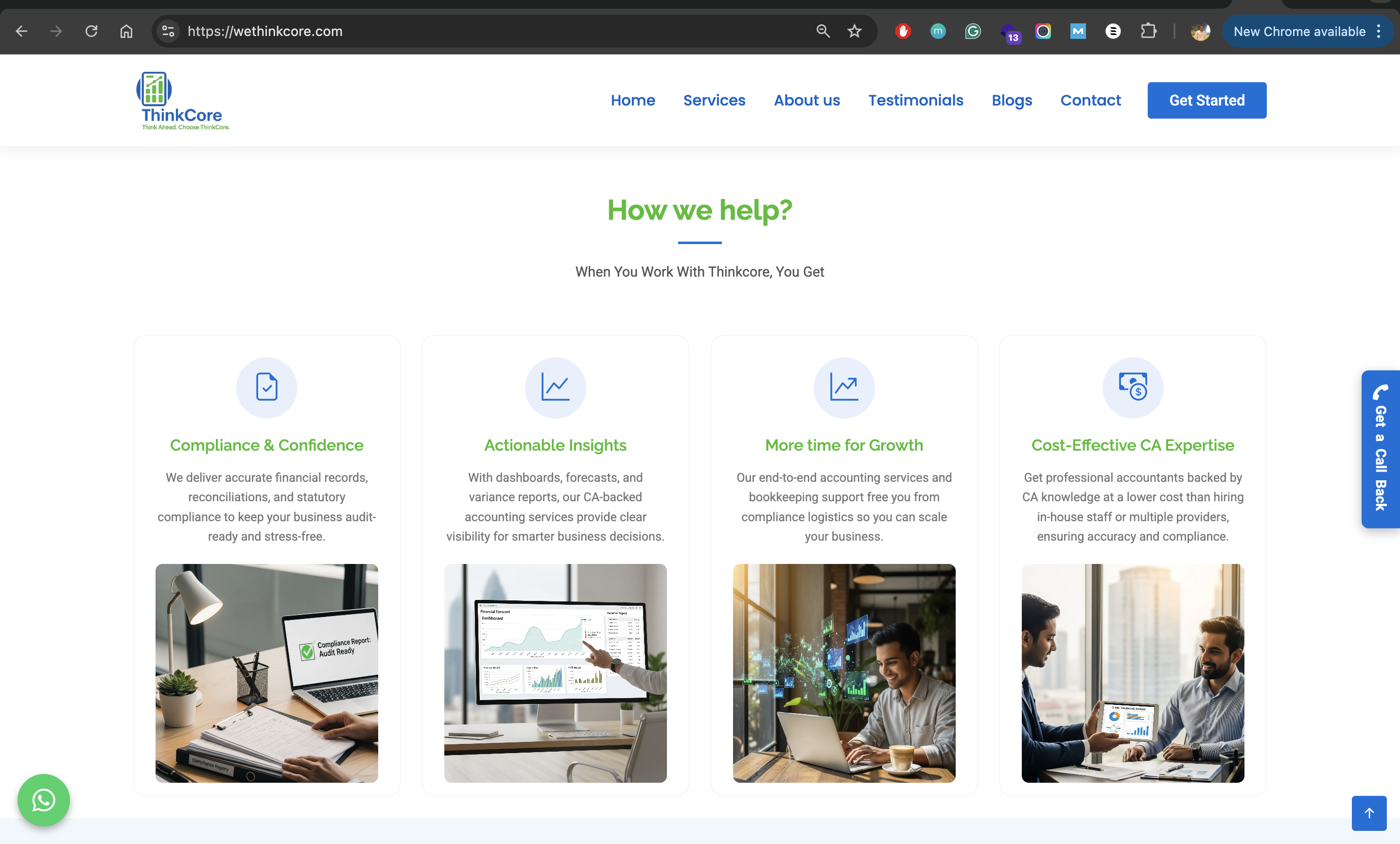The height and width of the screenshot is (844, 1400).
Task: Open the About us nav link
Action: coord(806,100)
